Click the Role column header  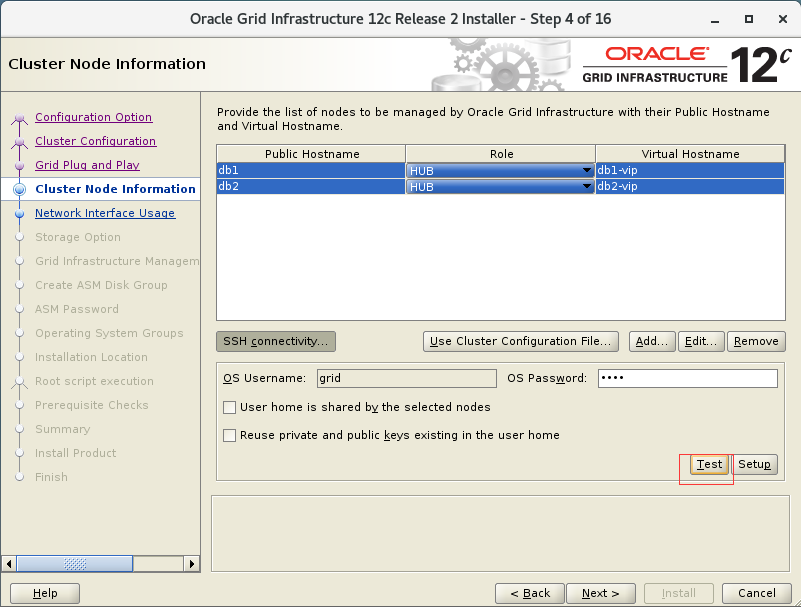click(x=501, y=154)
